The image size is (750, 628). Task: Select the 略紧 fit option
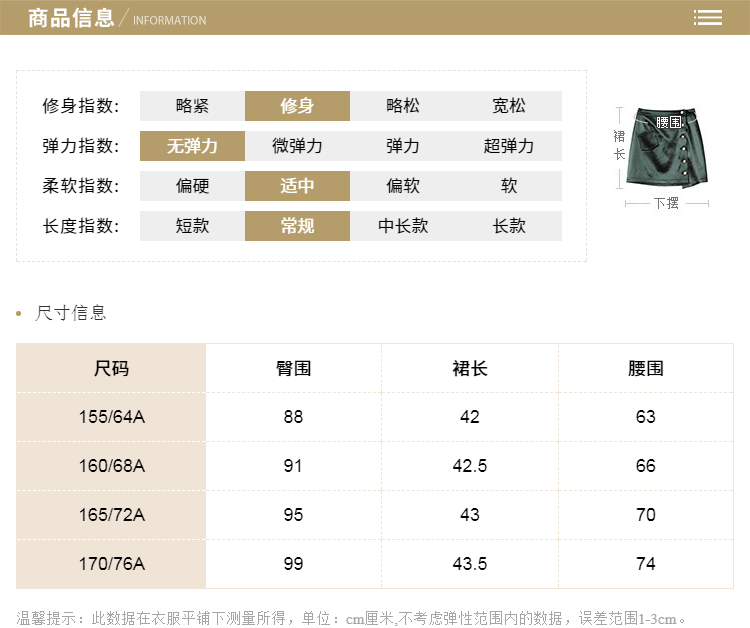pyautogui.click(x=192, y=106)
